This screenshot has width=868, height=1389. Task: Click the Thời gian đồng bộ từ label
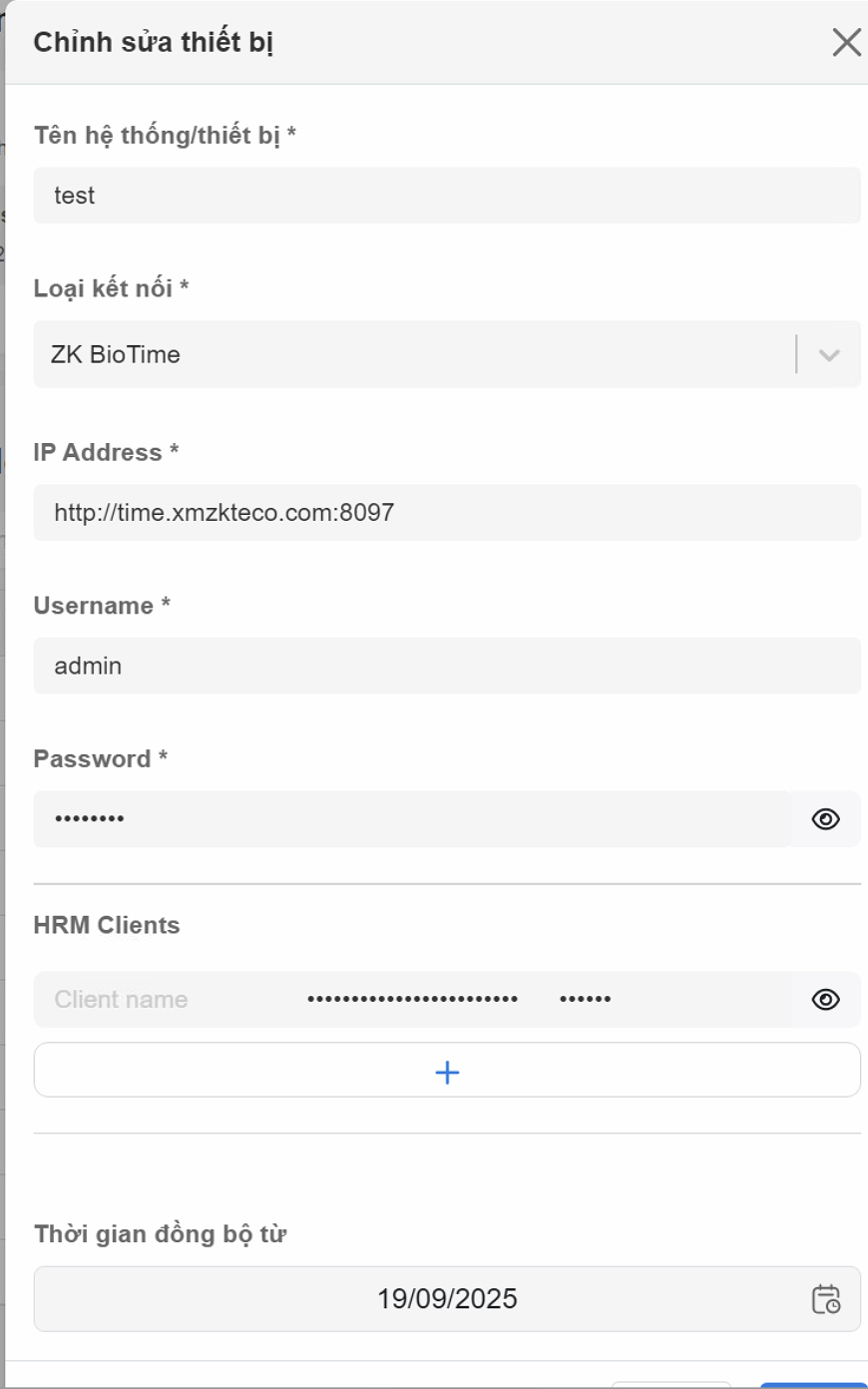160,1234
